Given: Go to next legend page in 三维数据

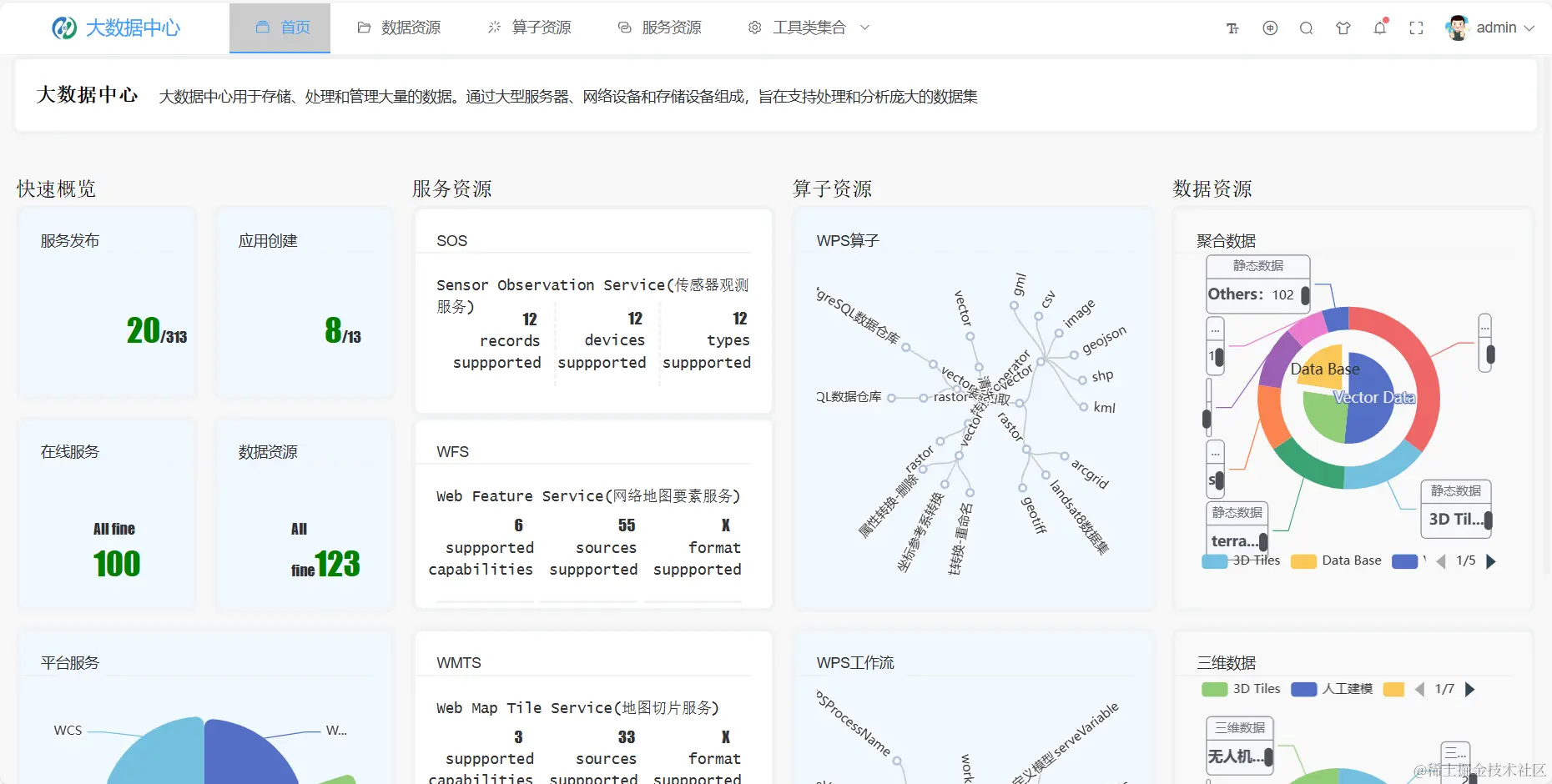Looking at the screenshot, I should [x=1470, y=690].
